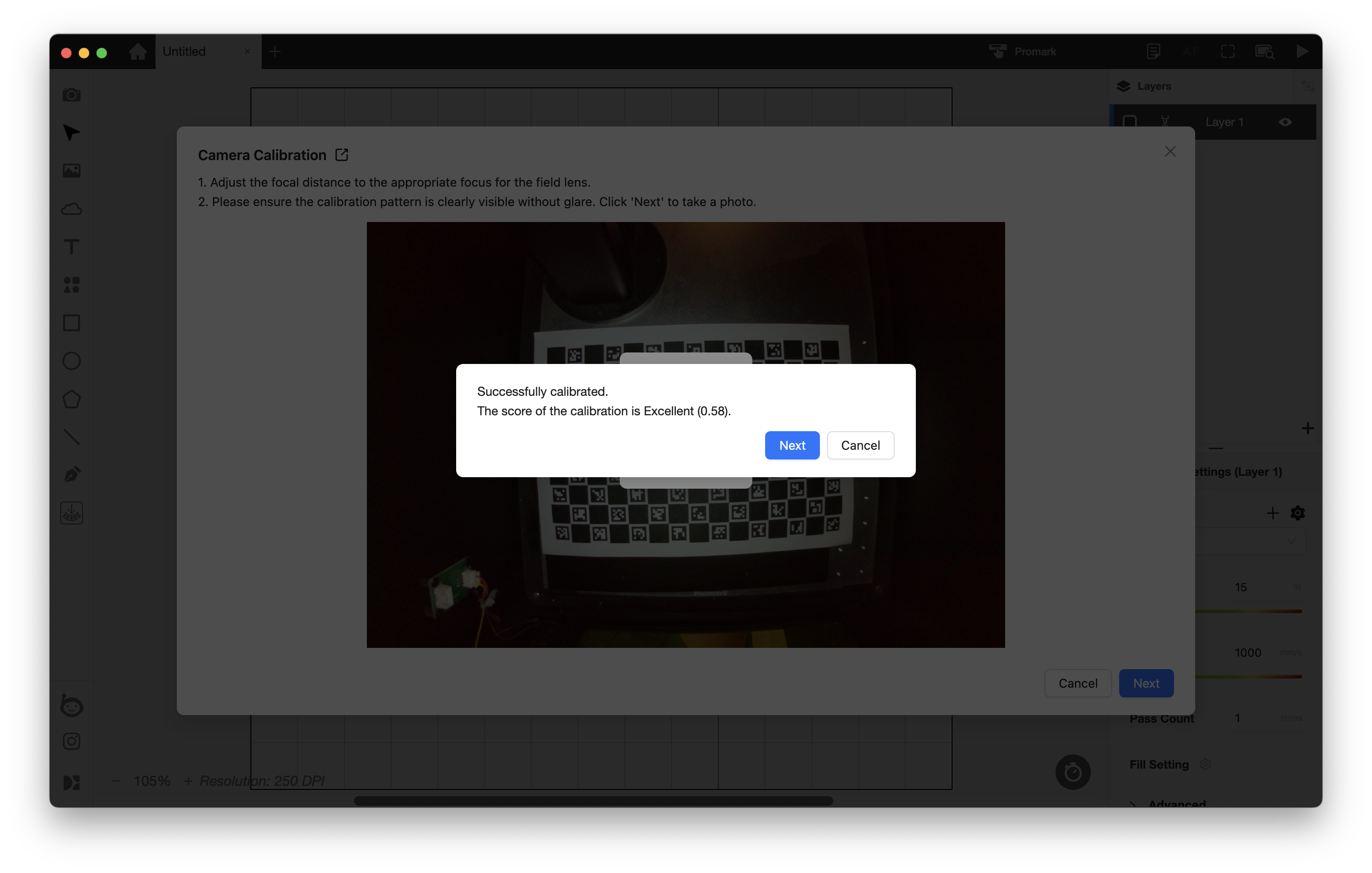This screenshot has width=1372, height=873.
Task: Click the Layers panel options icon at top right
Action: pos(1307,86)
